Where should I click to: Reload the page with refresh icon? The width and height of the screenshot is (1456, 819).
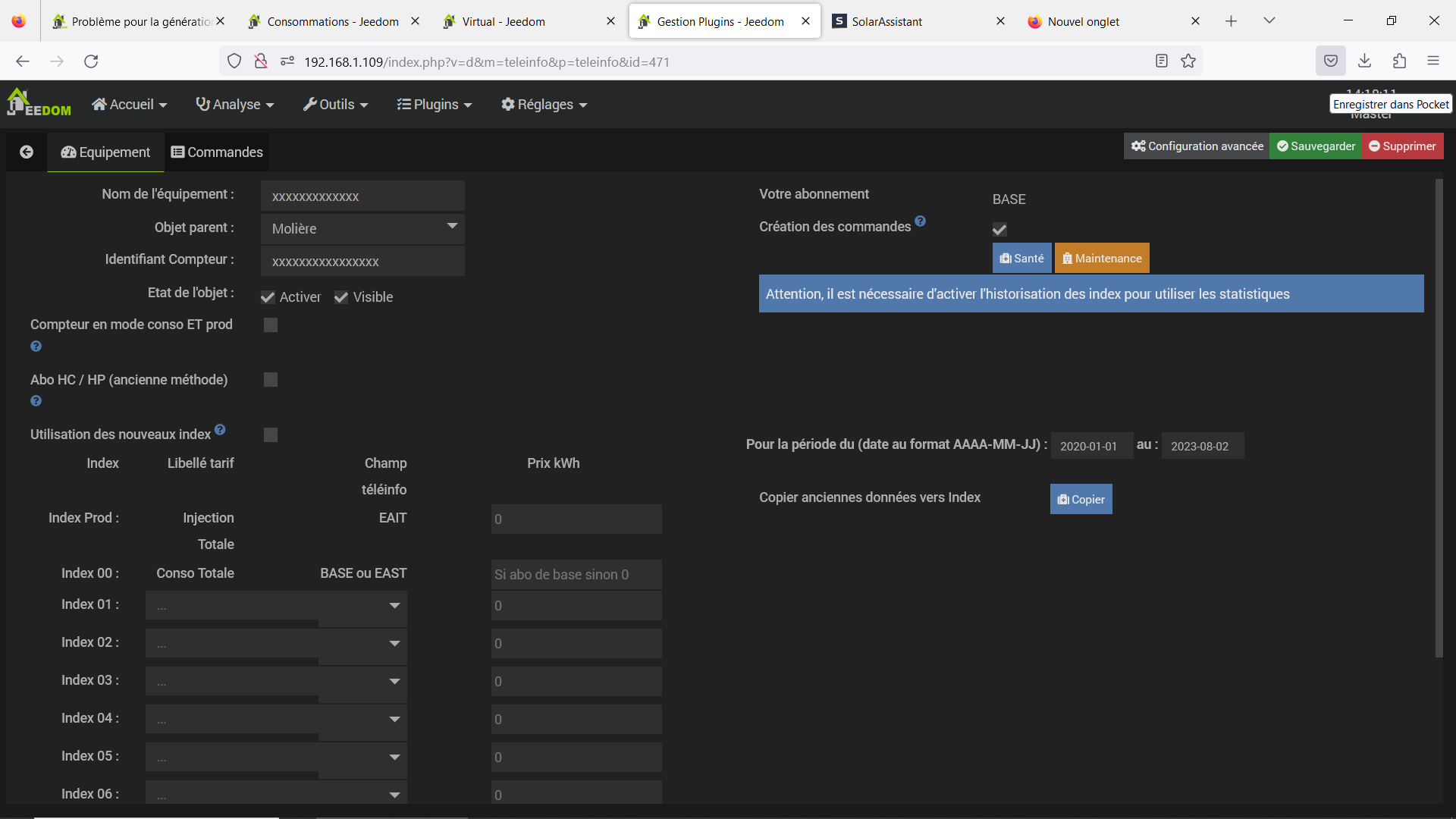91,61
